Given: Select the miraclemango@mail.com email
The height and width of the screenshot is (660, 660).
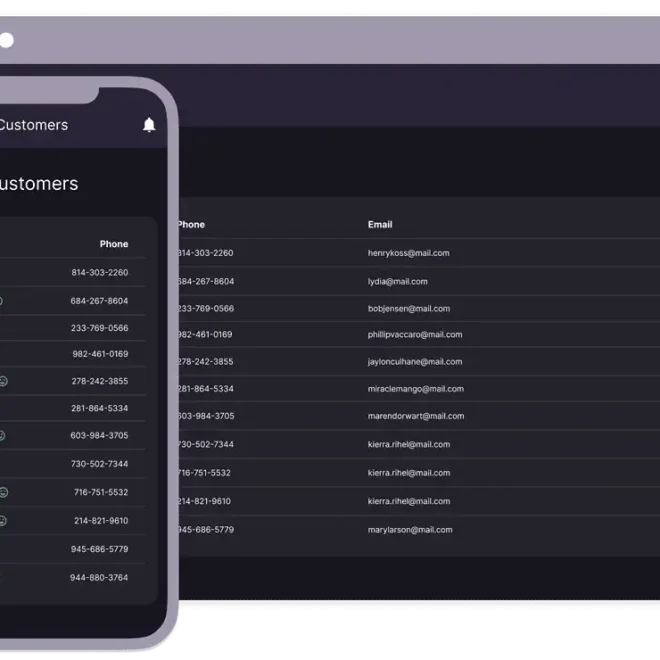Looking at the screenshot, I should pyautogui.click(x=415, y=389).
